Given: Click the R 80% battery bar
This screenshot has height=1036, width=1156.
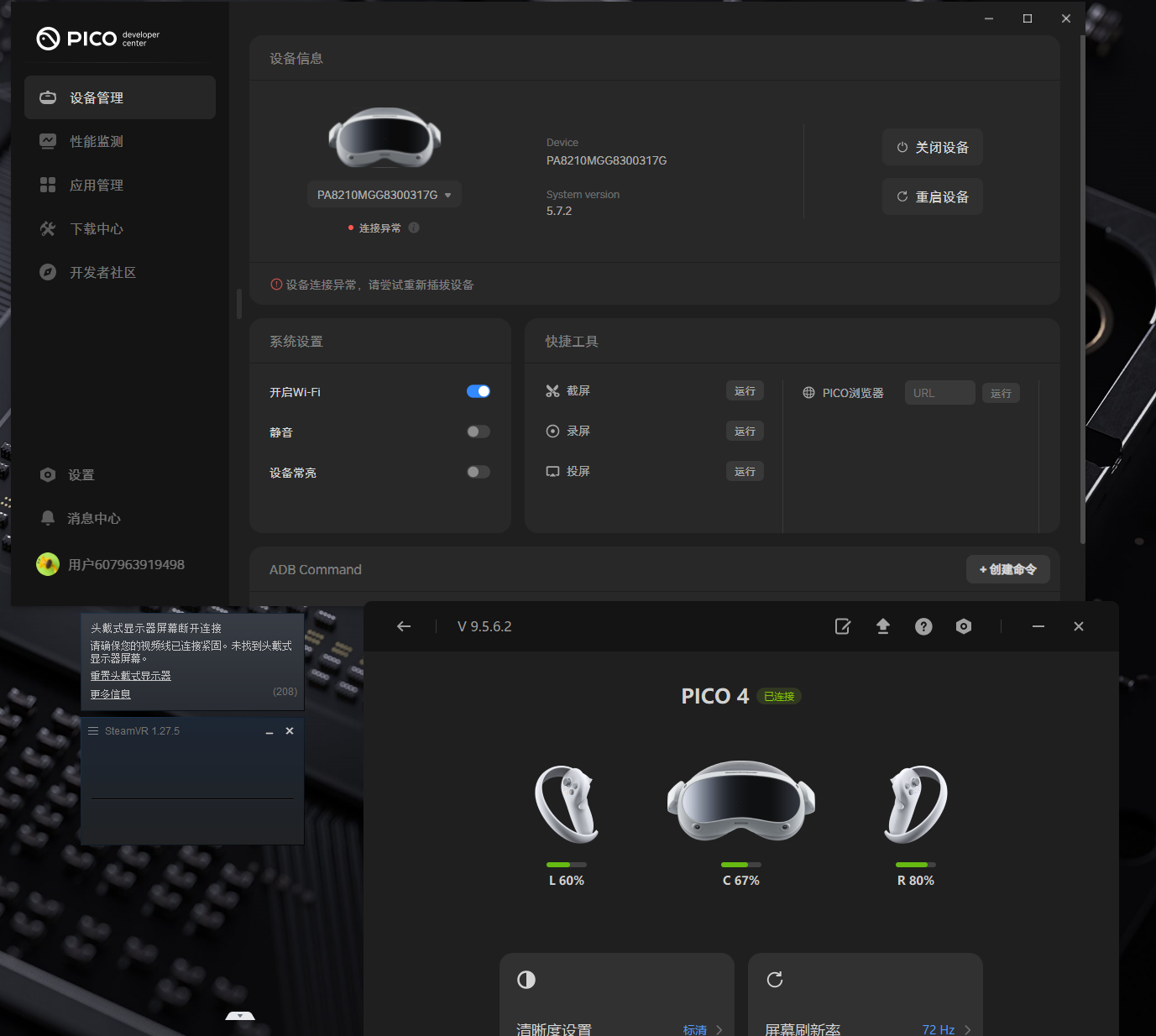Looking at the screenshot, I should coord(916,865).
